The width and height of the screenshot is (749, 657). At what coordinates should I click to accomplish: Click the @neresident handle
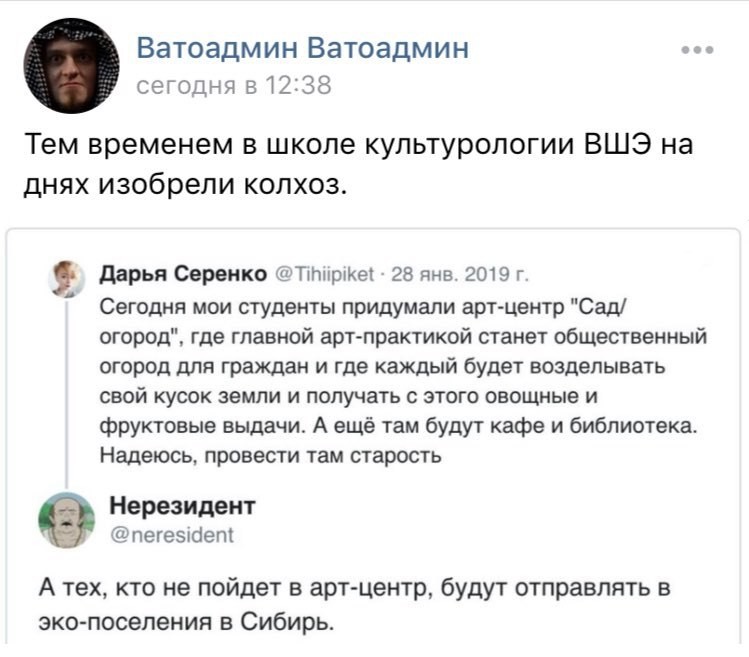(169, 535)
